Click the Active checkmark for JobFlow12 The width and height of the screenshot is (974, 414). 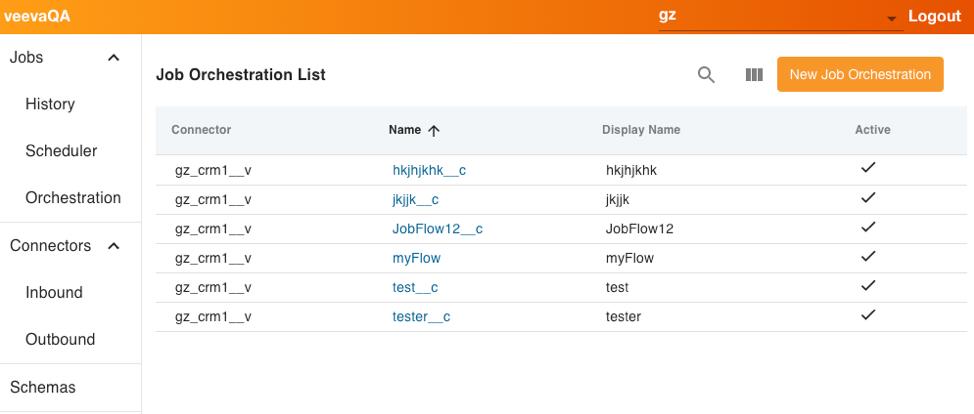pos(868,227)
